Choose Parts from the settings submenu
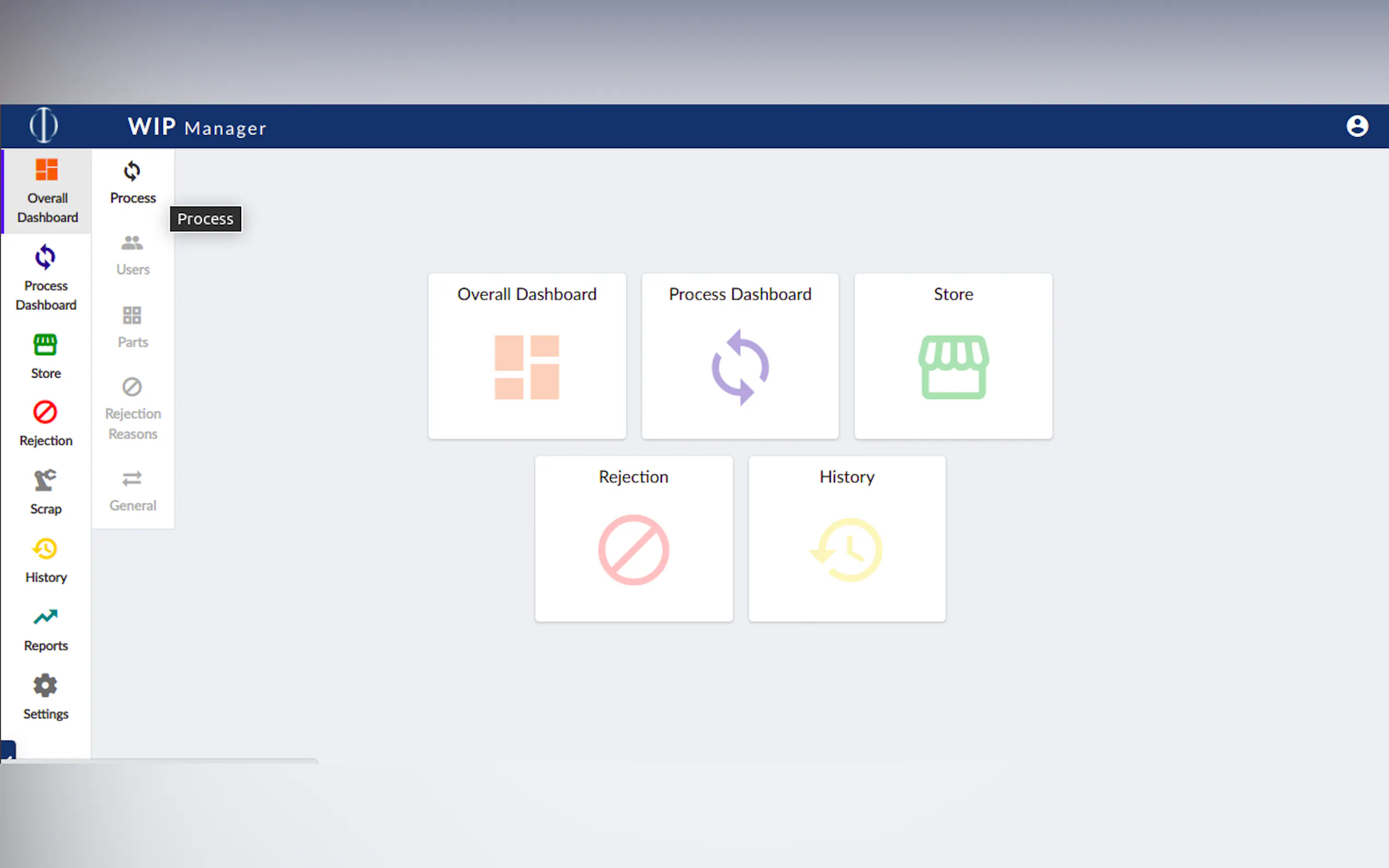 (x=133, y=327)
